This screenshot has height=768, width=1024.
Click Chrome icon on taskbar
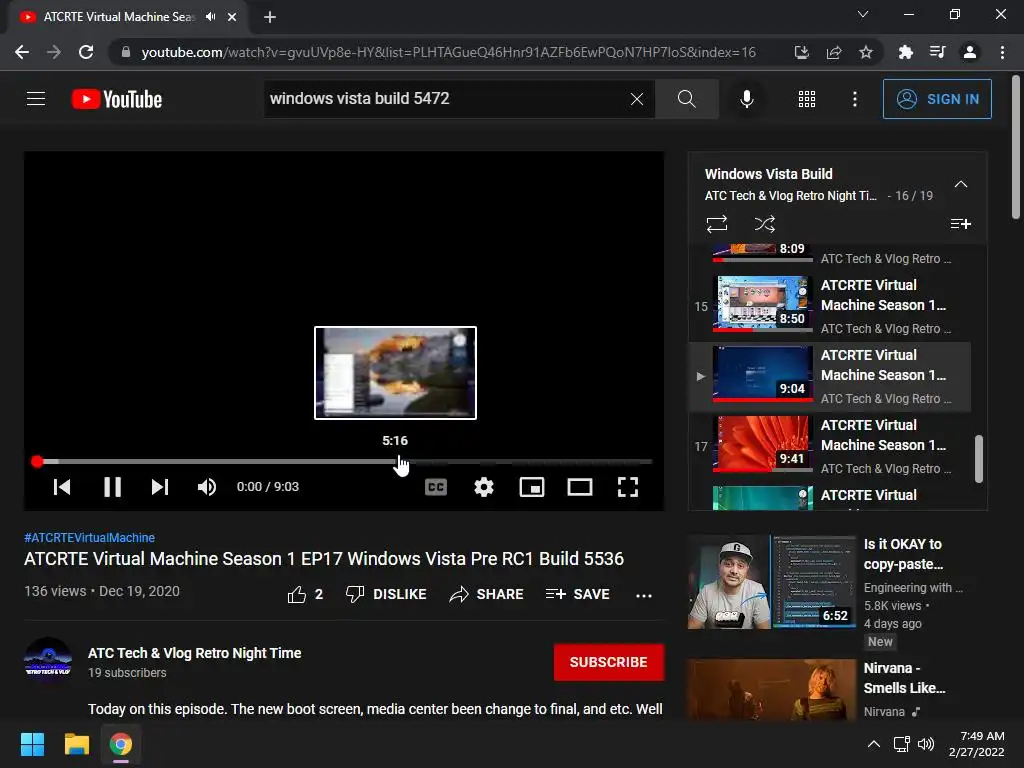point(120,744)
